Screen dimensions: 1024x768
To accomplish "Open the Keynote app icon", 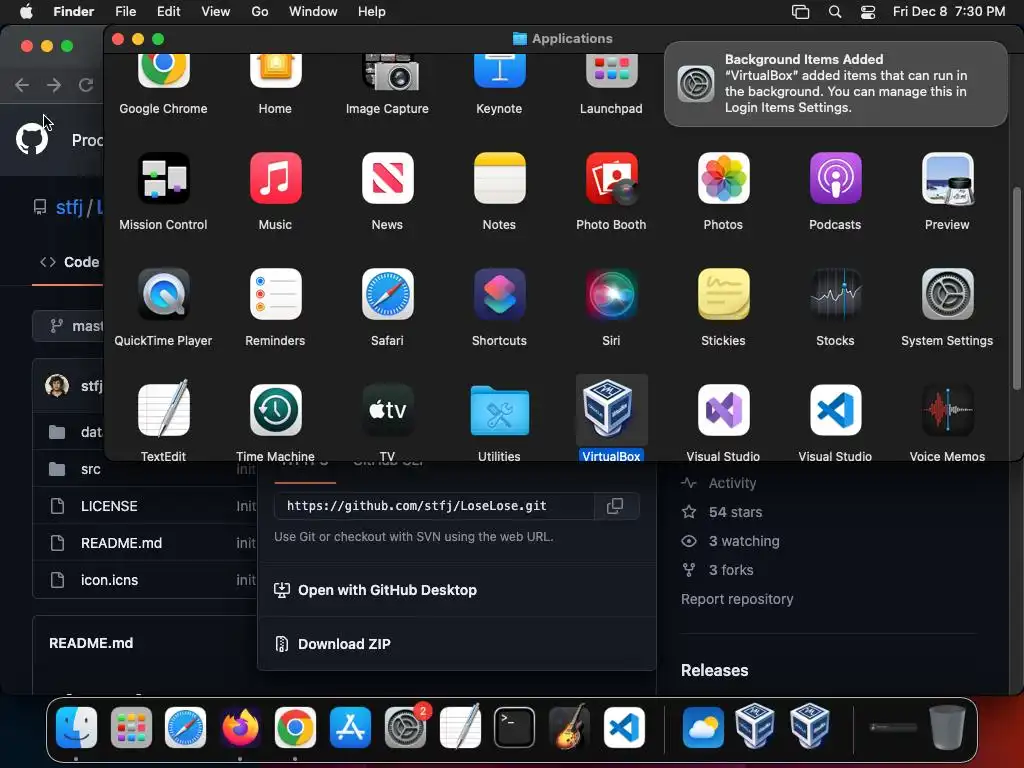I will 499,71.
